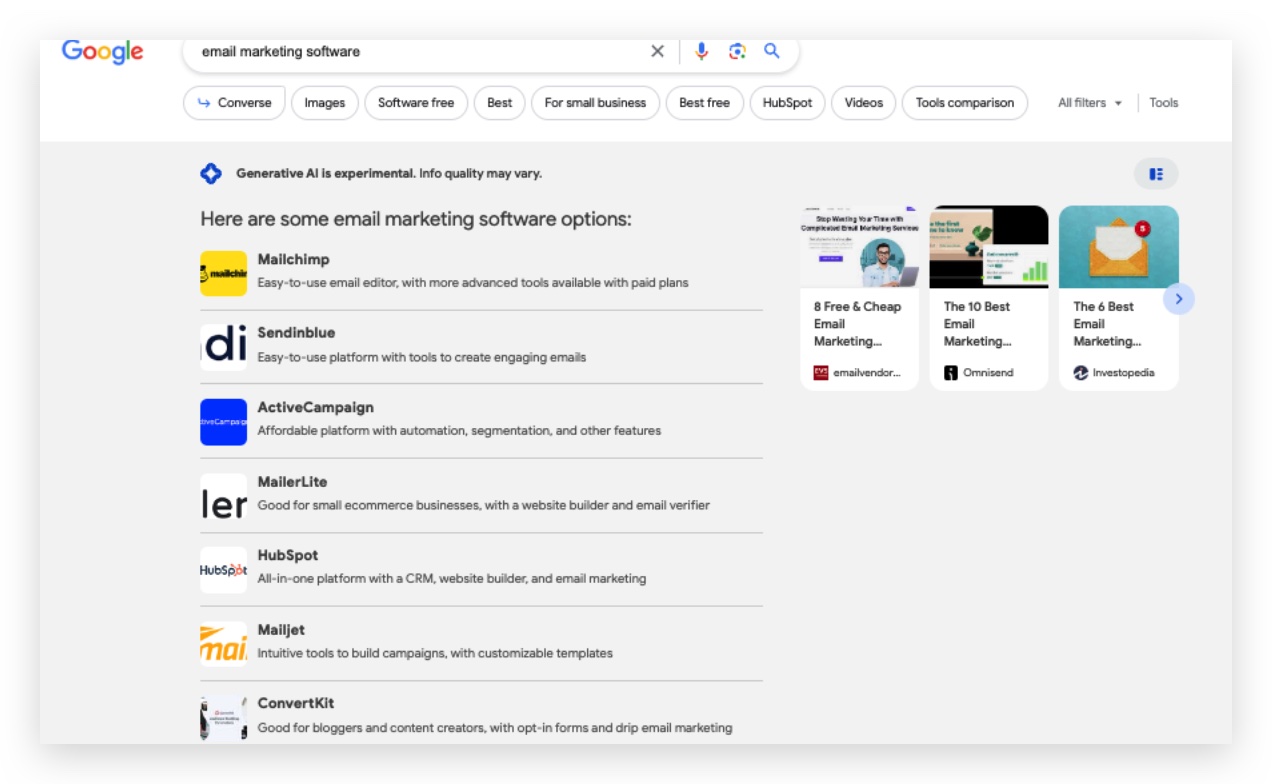The height and width of the screenshot is (784, 1272).
Task: Click ActiveCampaign description about automation, segmentation
Action: [x=459, y=431]
